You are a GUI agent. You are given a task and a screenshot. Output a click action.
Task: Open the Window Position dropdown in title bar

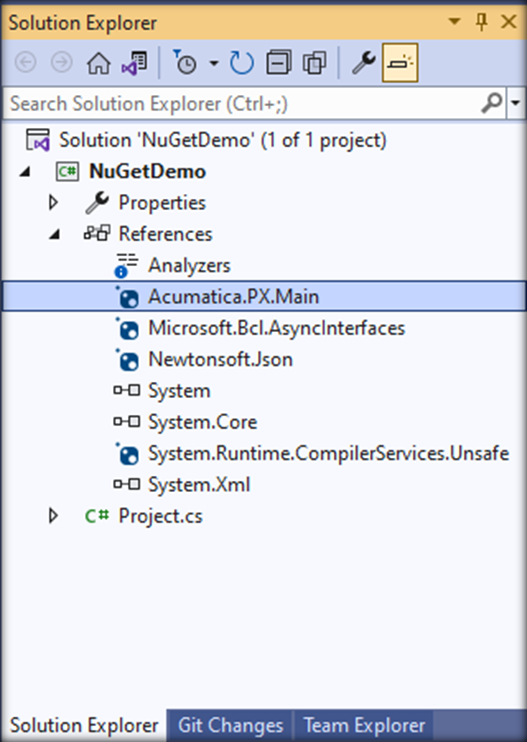click(454, 22)
